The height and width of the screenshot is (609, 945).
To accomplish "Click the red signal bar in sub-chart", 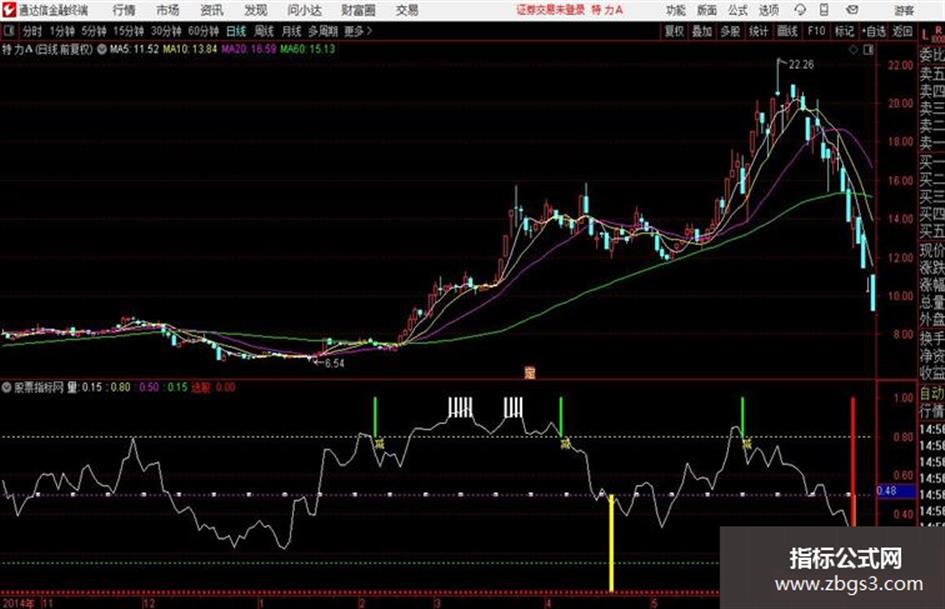I will 853,462.
